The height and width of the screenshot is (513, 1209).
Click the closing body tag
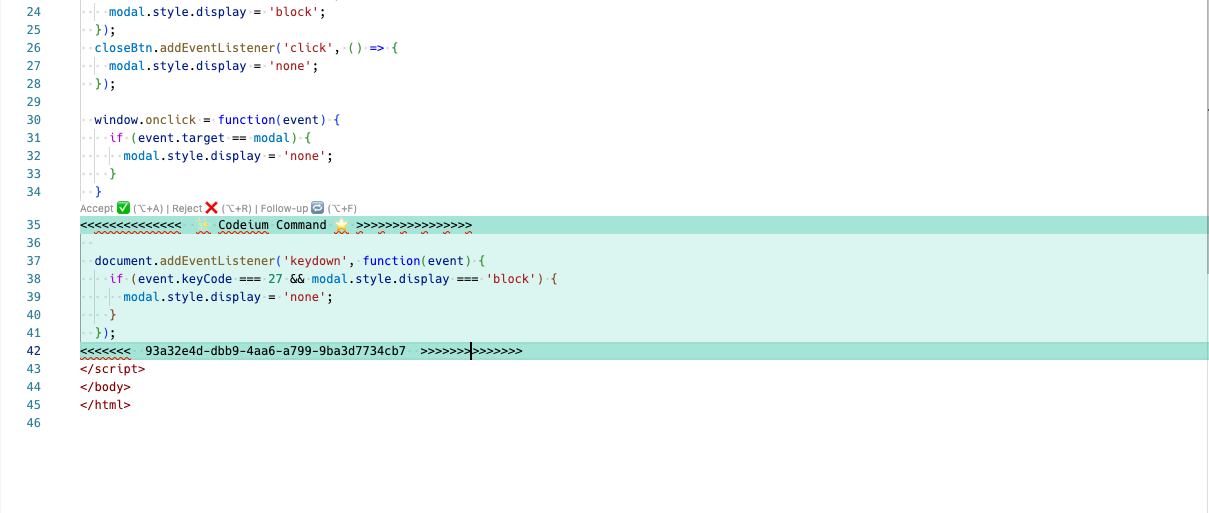[105, 387]
